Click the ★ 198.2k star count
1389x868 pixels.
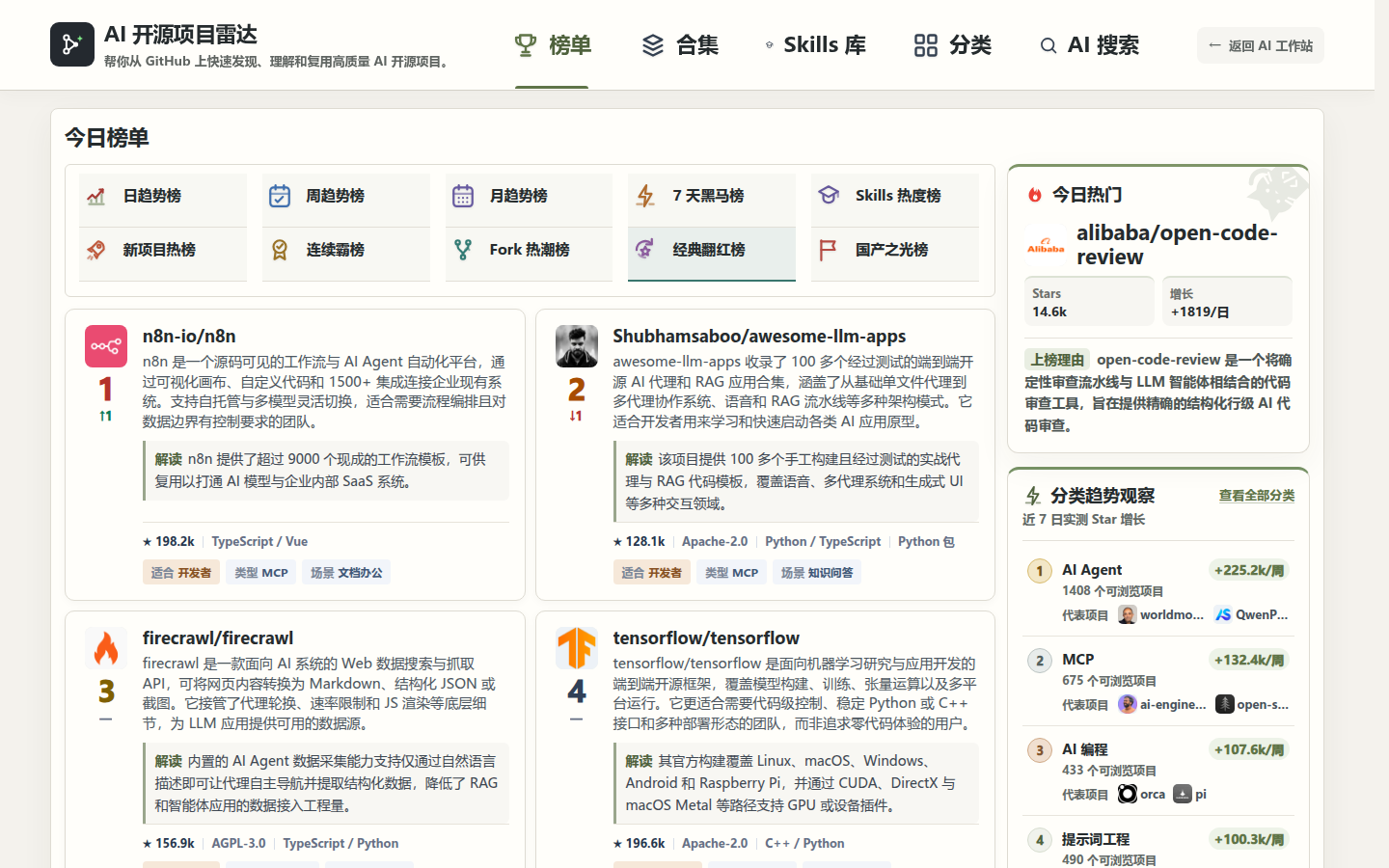[169, 541]
